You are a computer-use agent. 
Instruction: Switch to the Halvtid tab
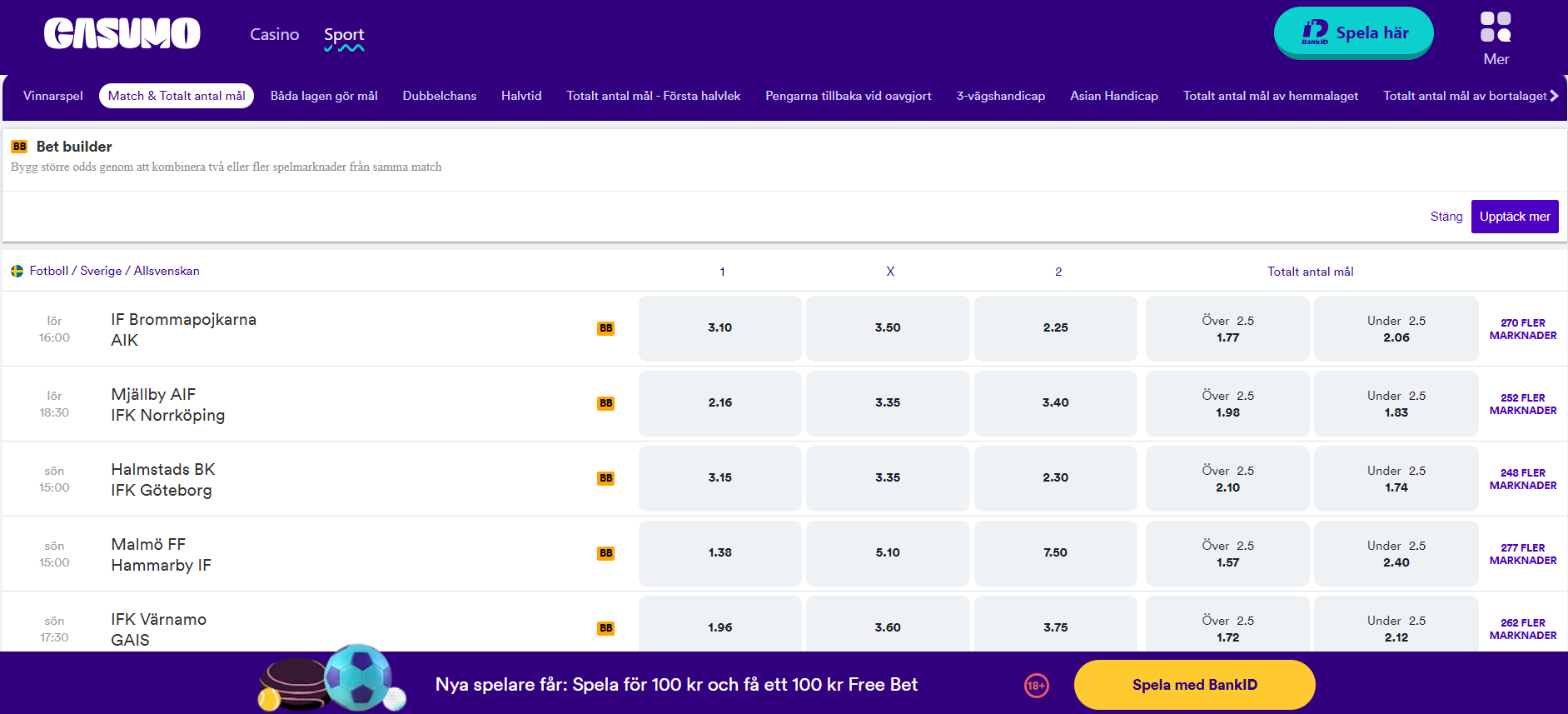click(521, 96)
